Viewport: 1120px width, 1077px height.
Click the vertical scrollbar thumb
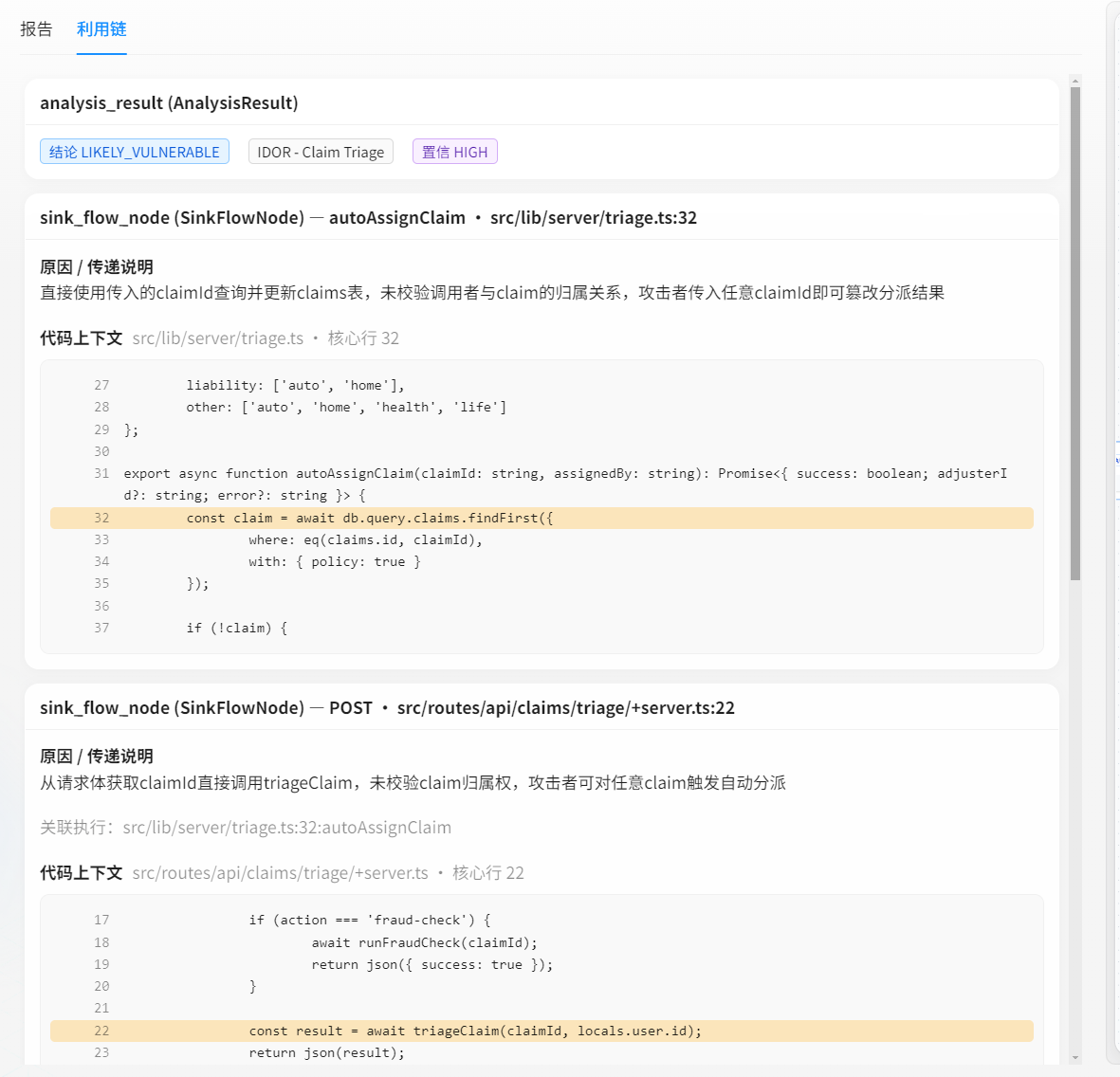click(x=1075, y=335)
